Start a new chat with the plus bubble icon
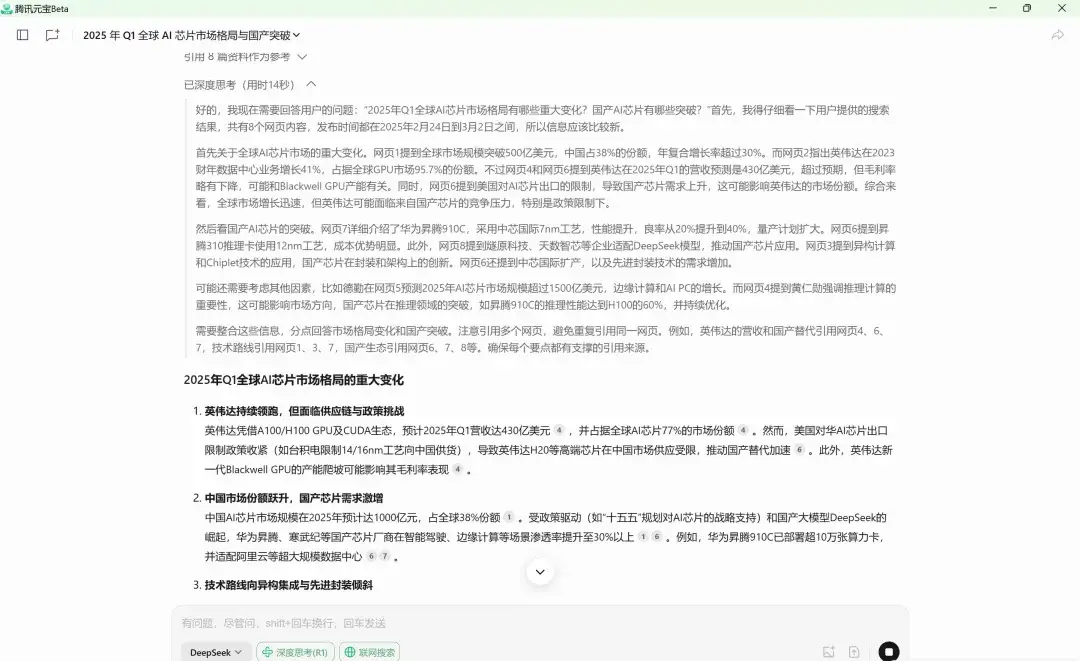 point(52,35)
